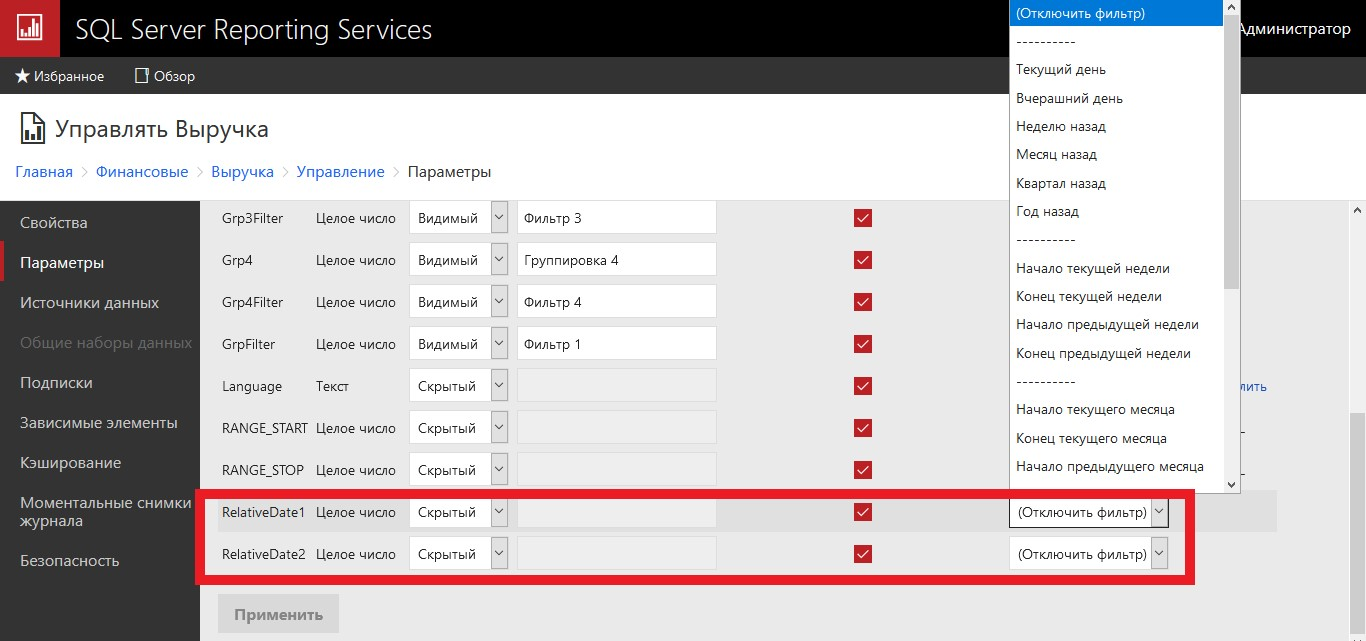Select (Отключить фильтр) in the open list
This screenshot has height=641, width=1366.
[x=1116, y=13]
